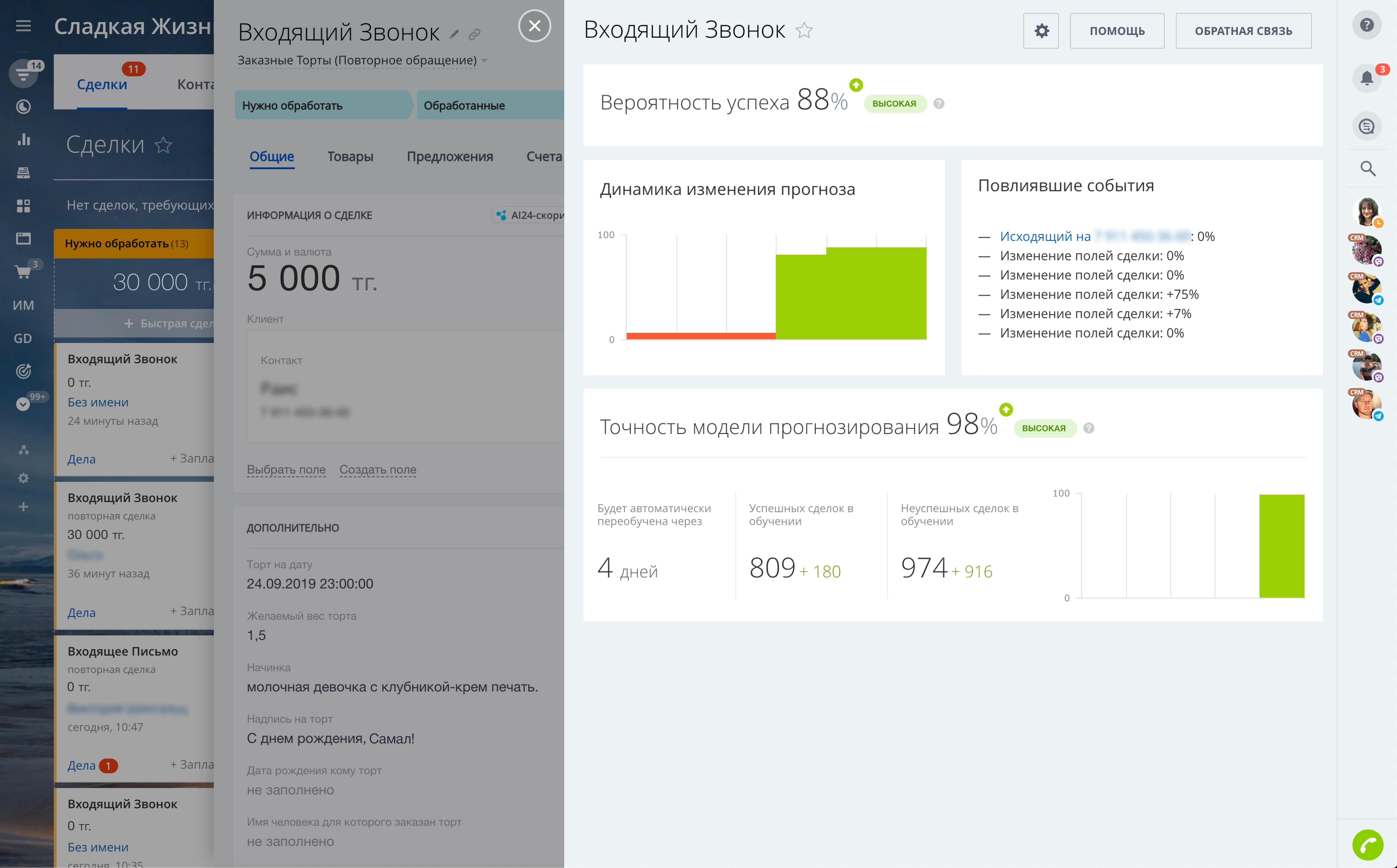
Task: Show hint next to success probability badge
Action: (939, 104)
